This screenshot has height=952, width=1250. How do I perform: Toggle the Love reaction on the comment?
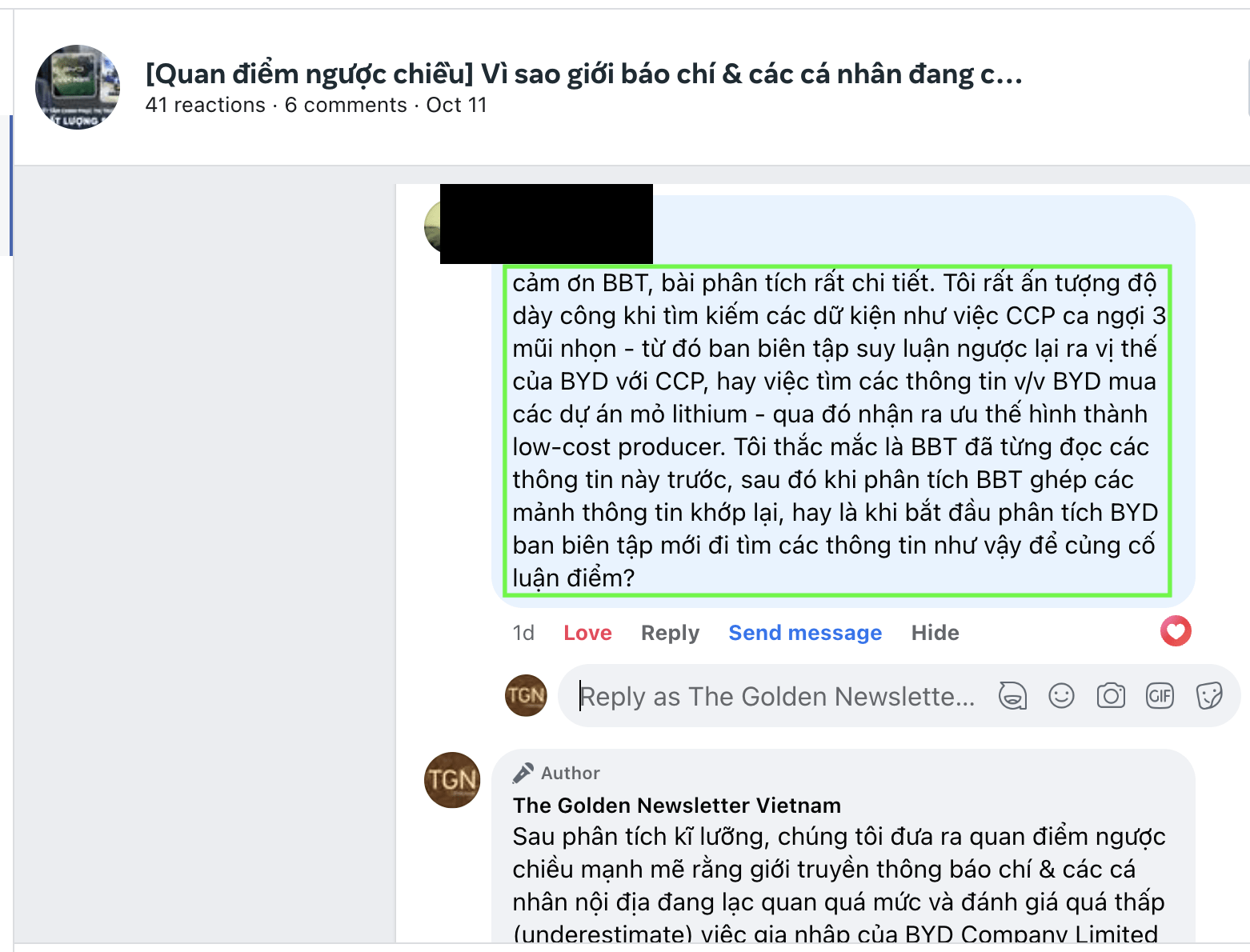click(587, 633)
